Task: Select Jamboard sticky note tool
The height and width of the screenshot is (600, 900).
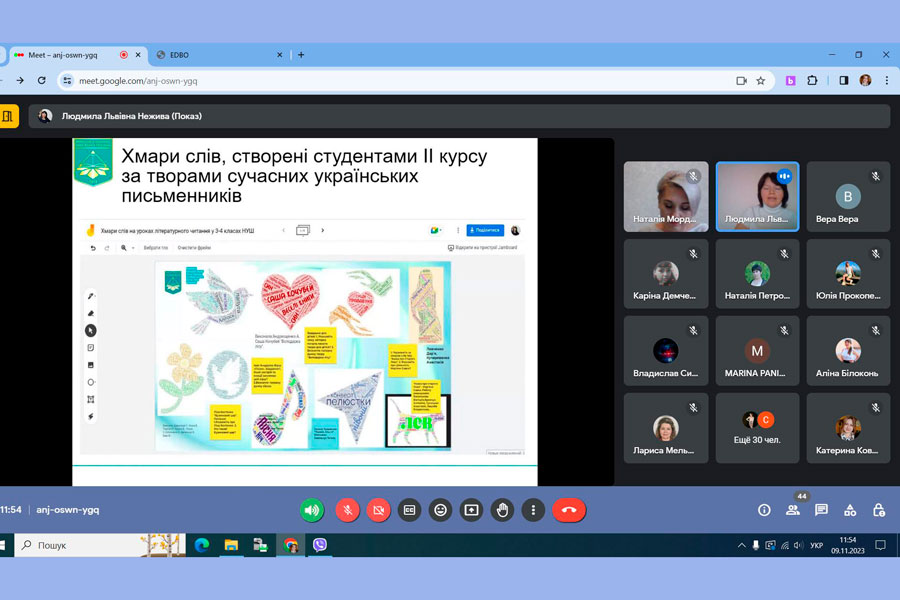Action: click(91, 348)
